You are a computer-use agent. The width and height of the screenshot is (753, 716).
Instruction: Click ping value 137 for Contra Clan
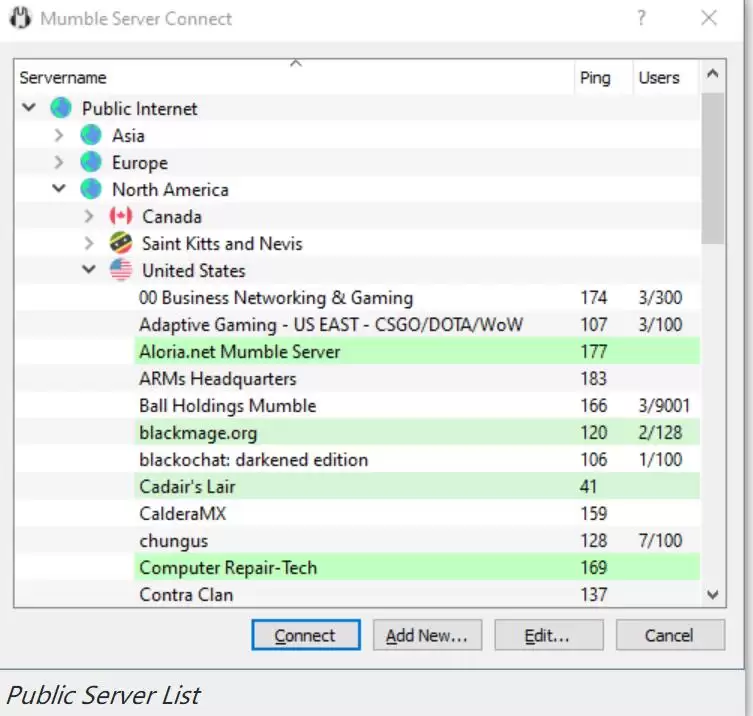[x=594, y=595]
